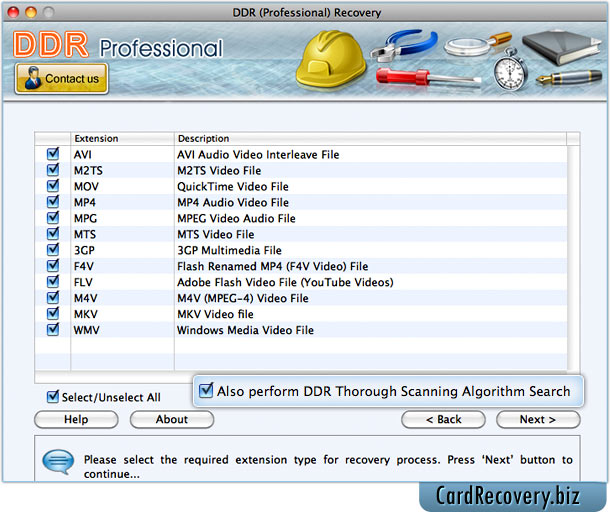Minimize window with yellow button
The height and width of the screenshot is (512, 610).
[x=31, y=12]
